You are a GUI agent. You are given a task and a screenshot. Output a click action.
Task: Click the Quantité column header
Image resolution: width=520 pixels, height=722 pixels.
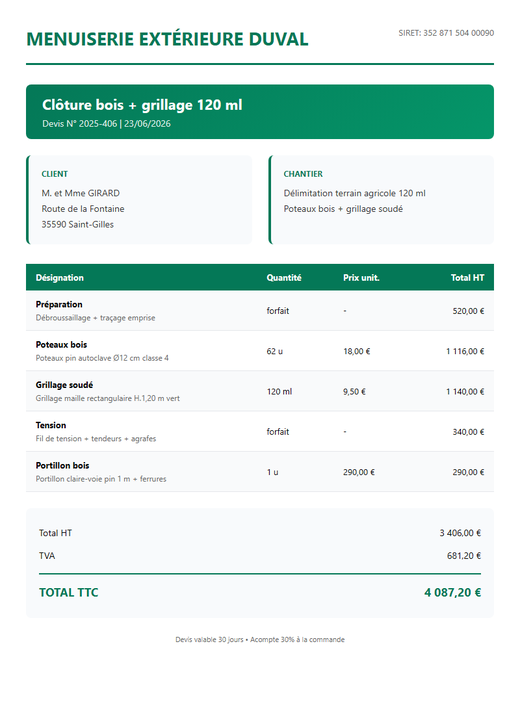click(284, 278)
